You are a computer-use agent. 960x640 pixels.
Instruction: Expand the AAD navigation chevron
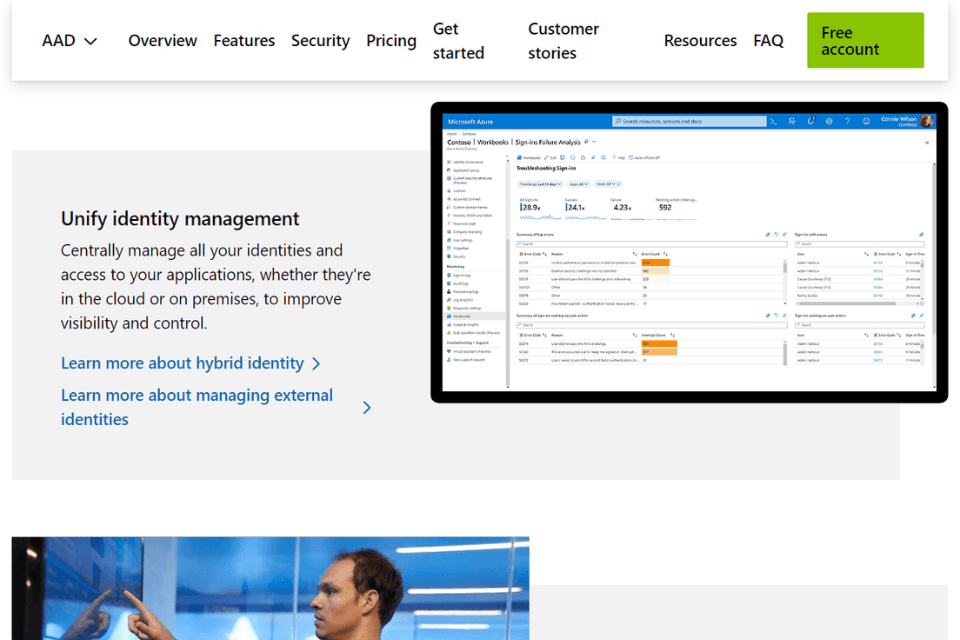[x=90, y=40]
